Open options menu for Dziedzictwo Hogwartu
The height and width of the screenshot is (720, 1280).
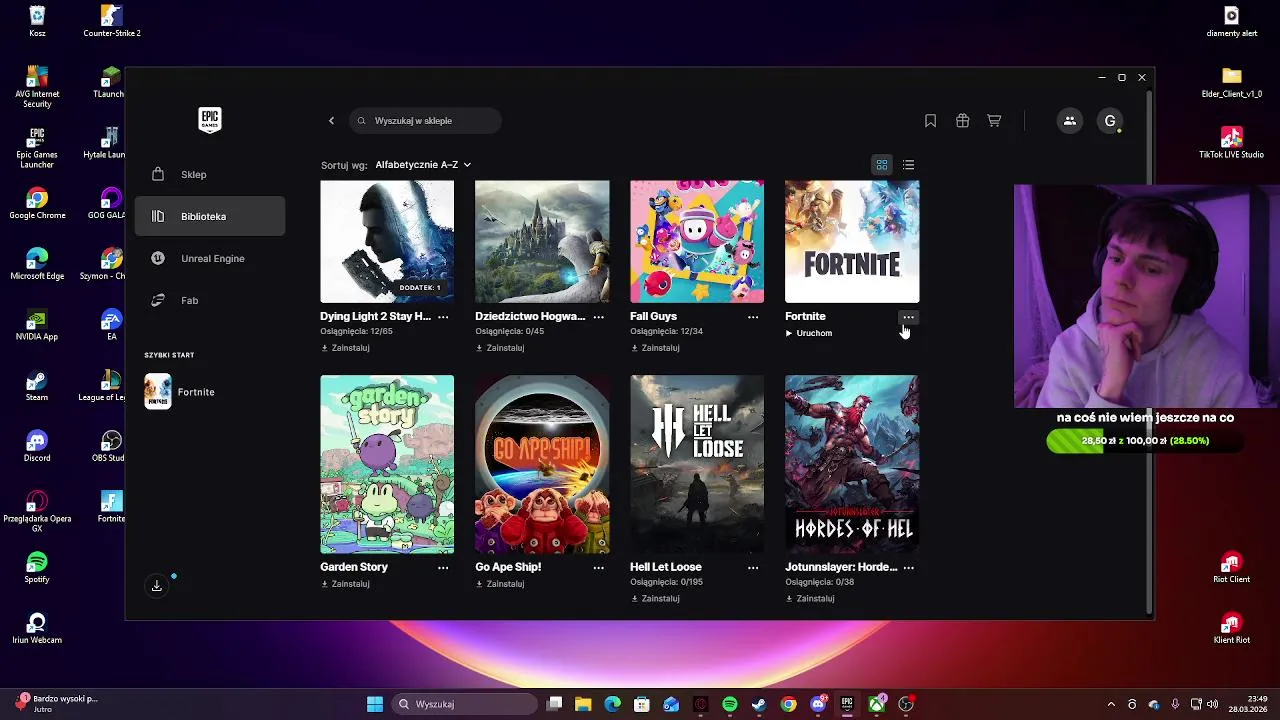tap(598, 317)
